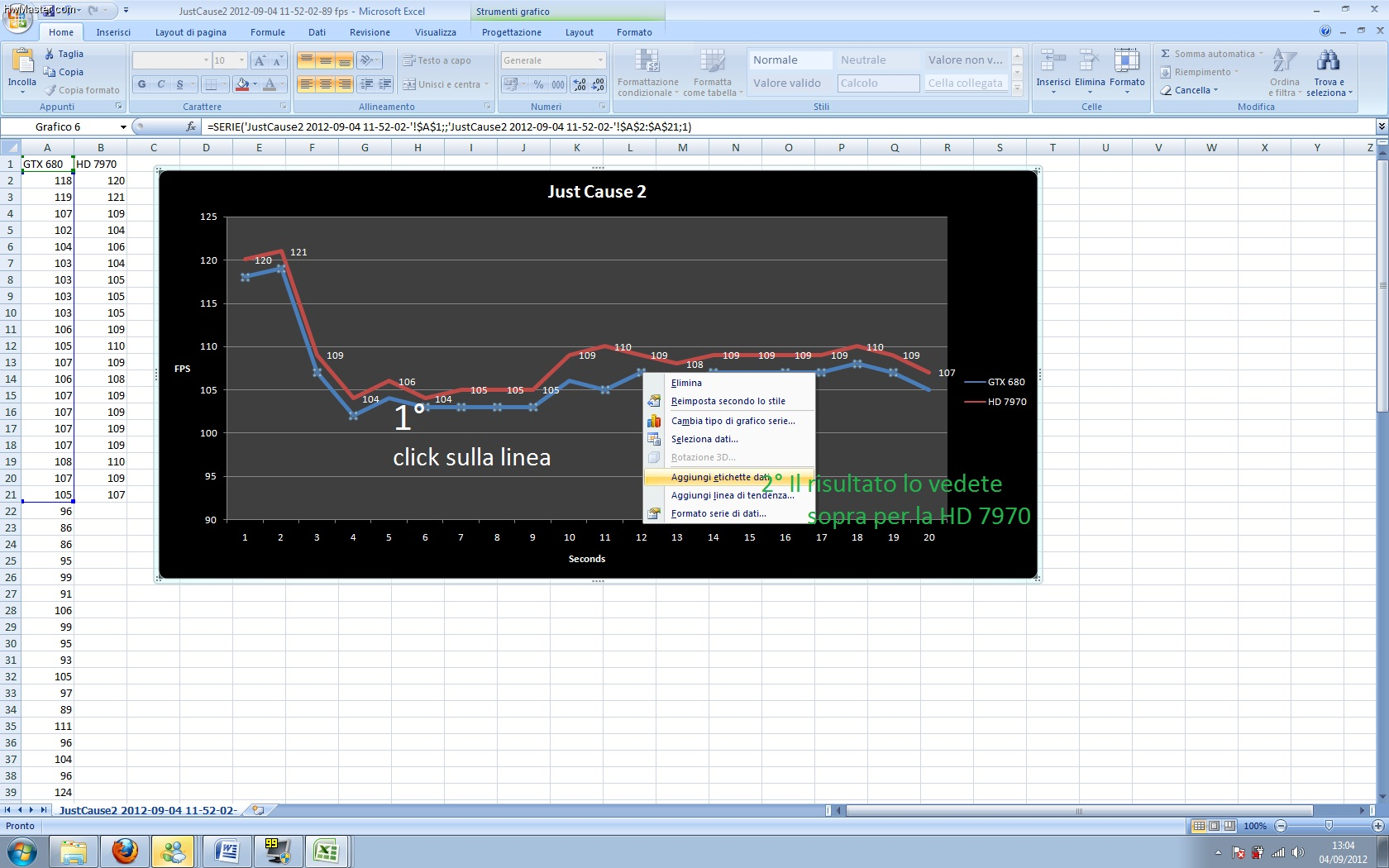Click the increase decimal places icon
The width and height of the screenshot is (1389, 868).
[580, 84]
